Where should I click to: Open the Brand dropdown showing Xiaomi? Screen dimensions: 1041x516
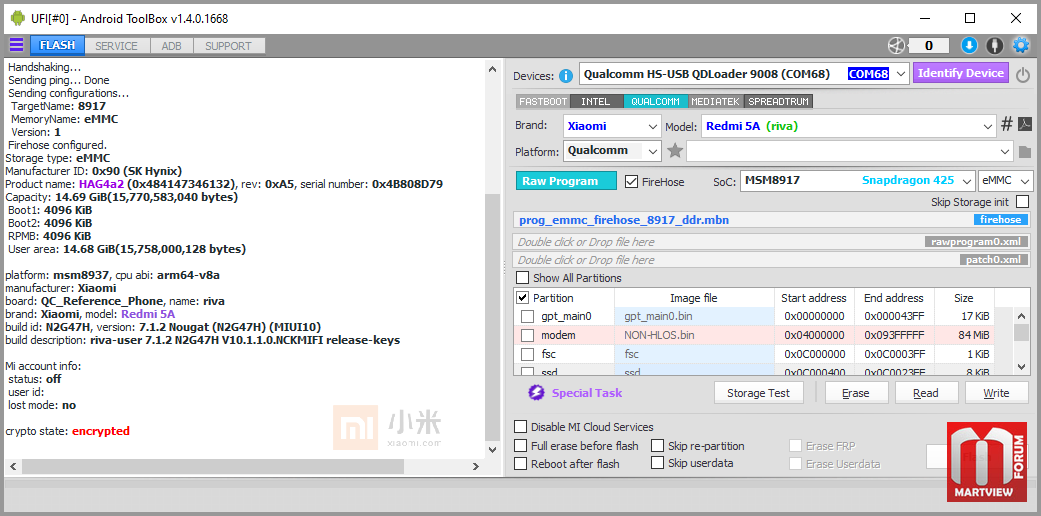point(611,126)
